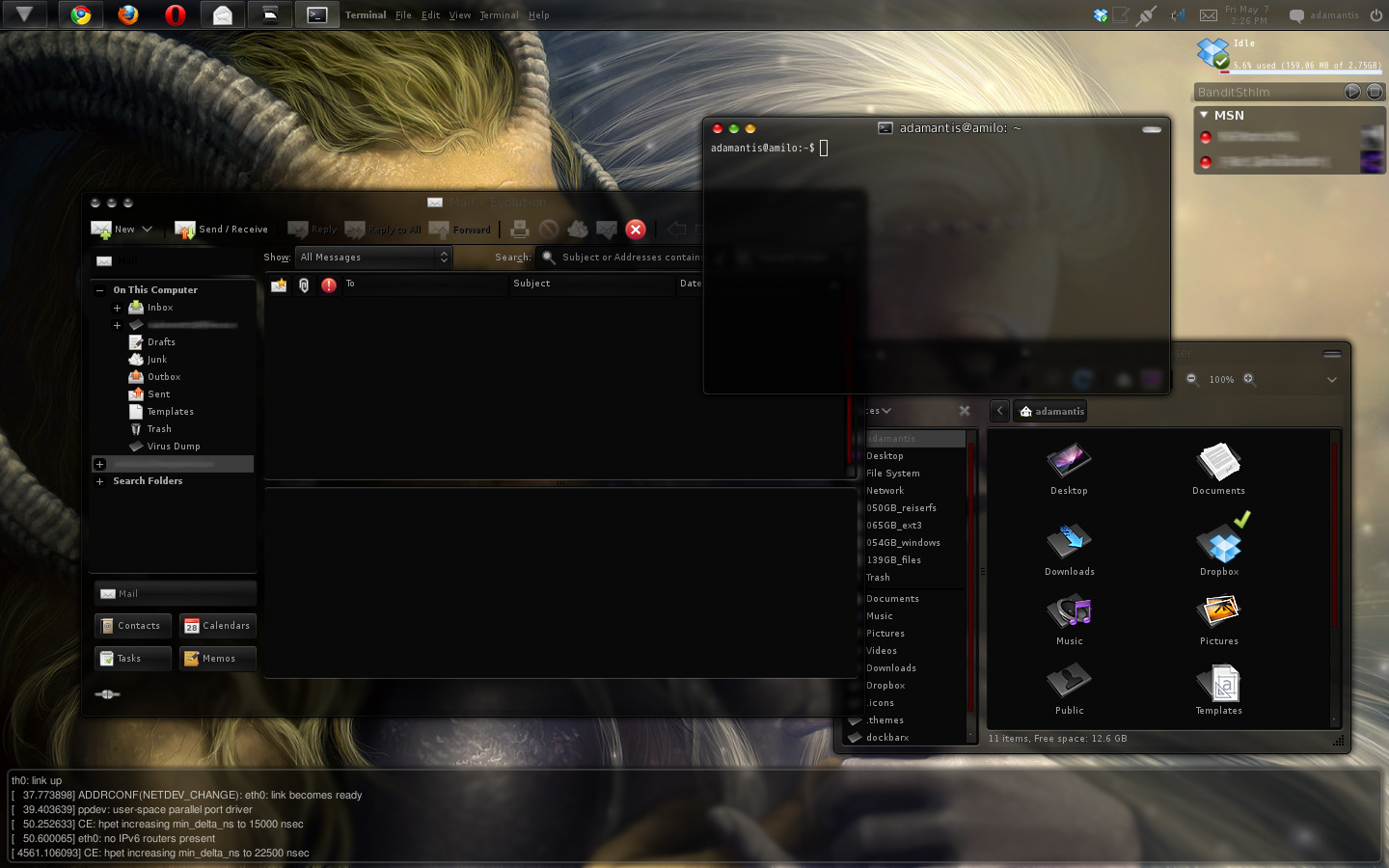Open the mail launcher in top panel
This screenshot has height=868, width=1389.
pos(222,14)
